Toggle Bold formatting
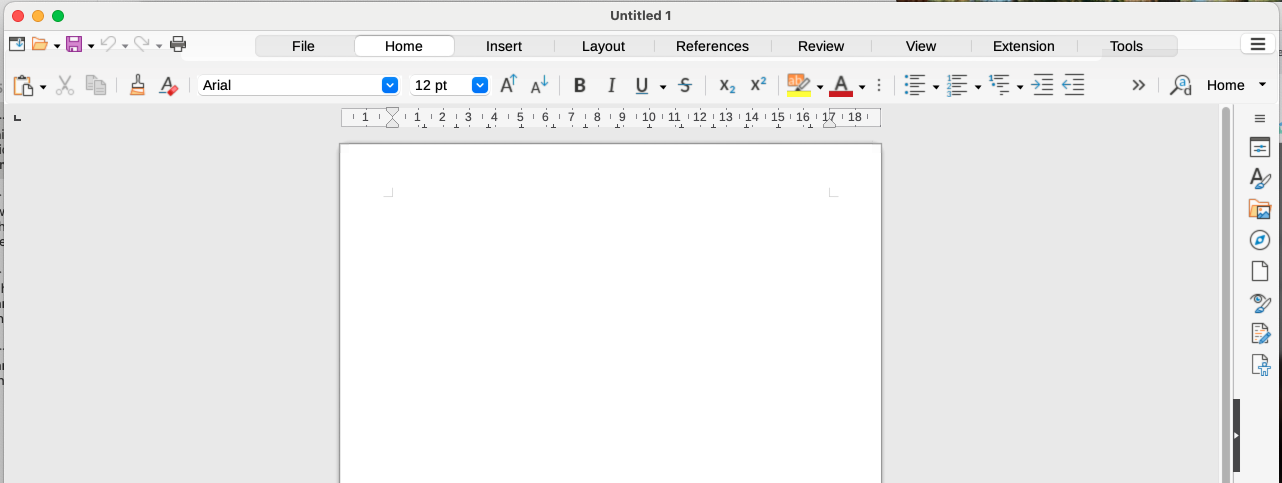 [579, 86]
